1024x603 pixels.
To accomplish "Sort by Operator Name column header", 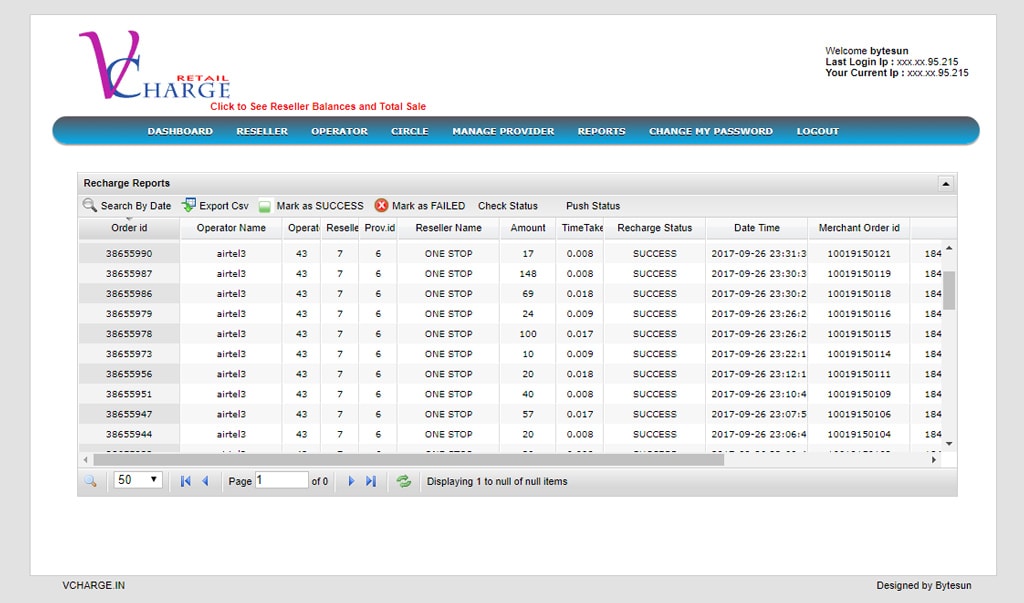I will coord(231,228).
